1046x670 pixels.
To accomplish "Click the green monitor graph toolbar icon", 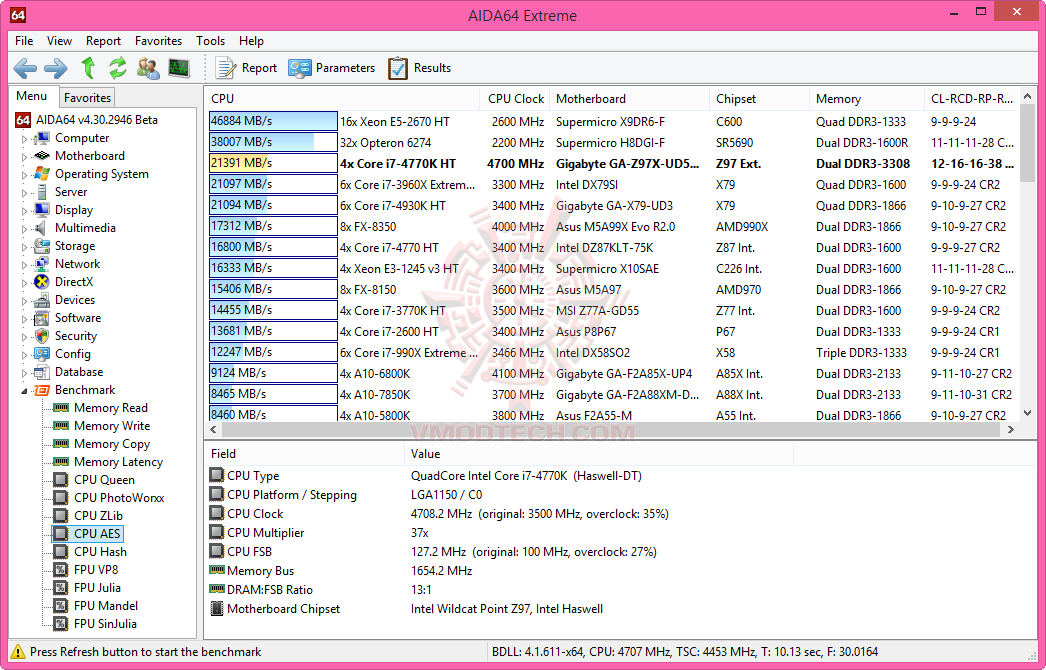I will (179, 67).
